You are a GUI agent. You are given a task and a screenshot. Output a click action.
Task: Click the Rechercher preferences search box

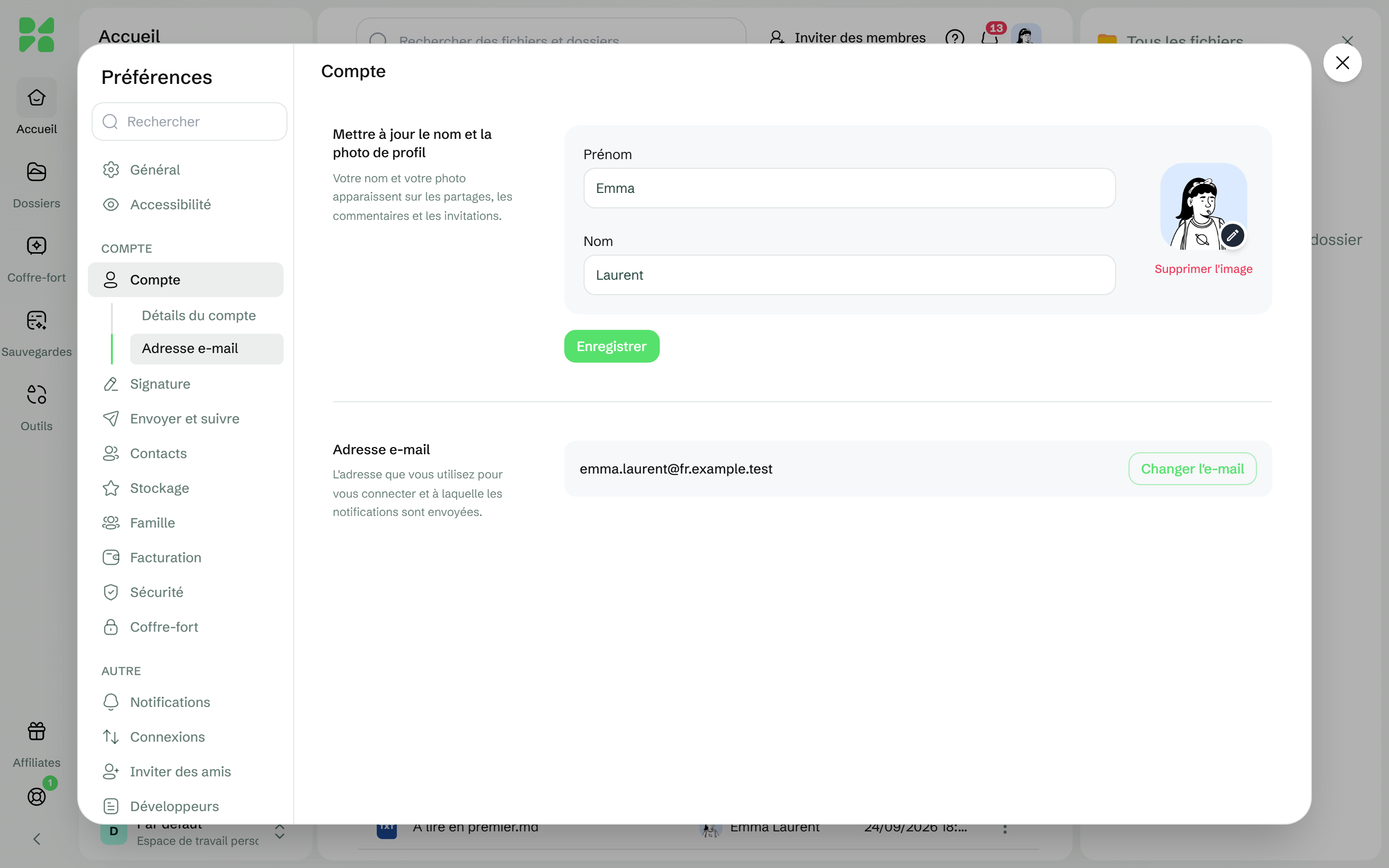pyautogui.click(x=190, y=122)
